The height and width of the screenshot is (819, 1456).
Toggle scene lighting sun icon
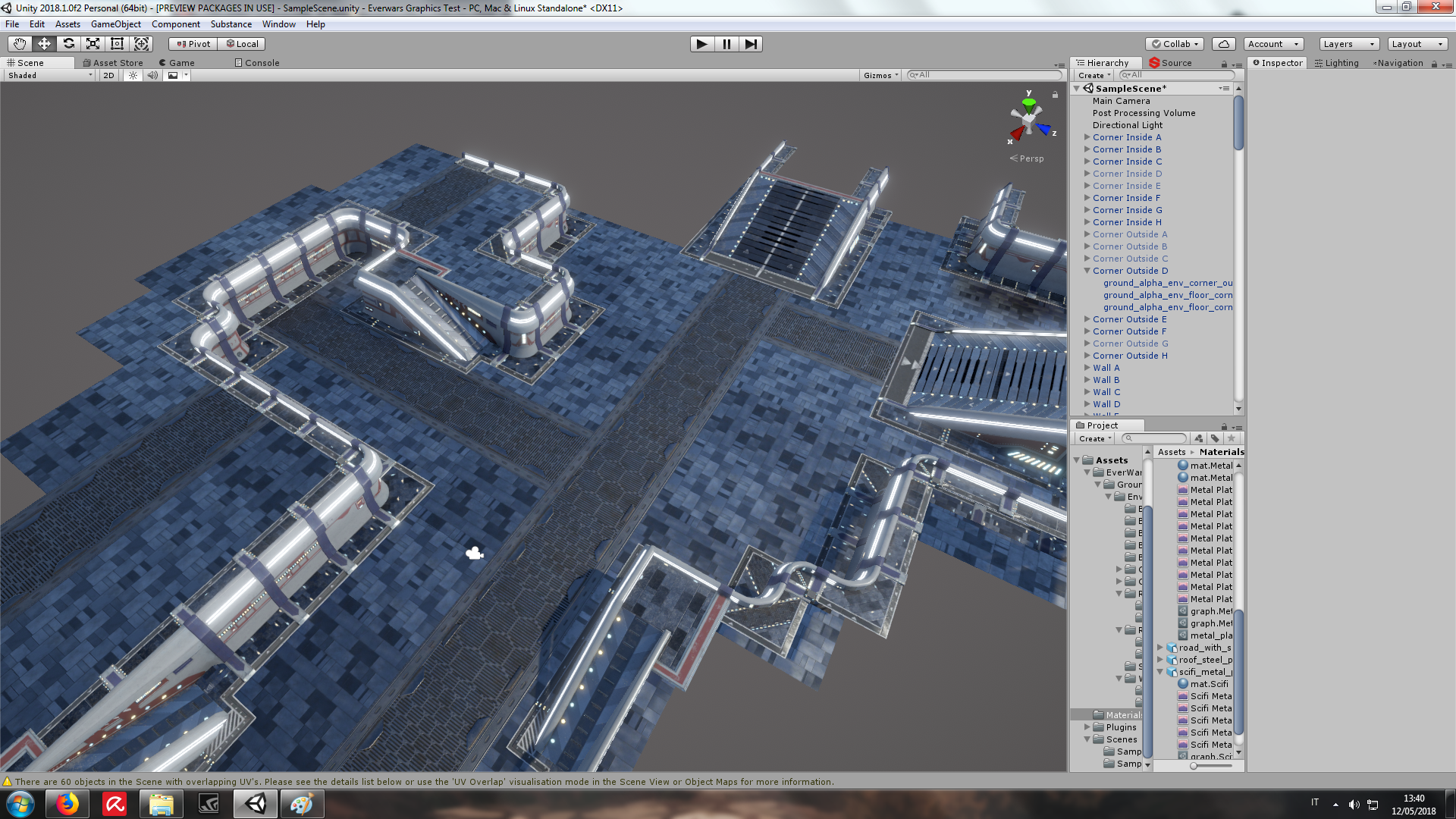[x=133, y=75]
